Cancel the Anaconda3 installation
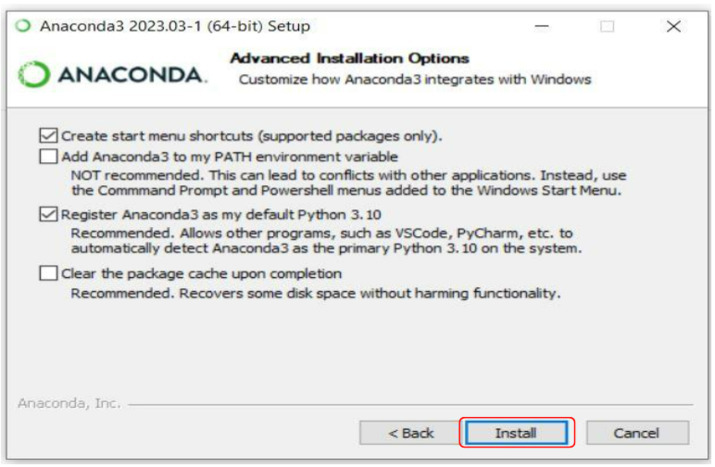Screen dimensions: 715x467 (637, 433)
